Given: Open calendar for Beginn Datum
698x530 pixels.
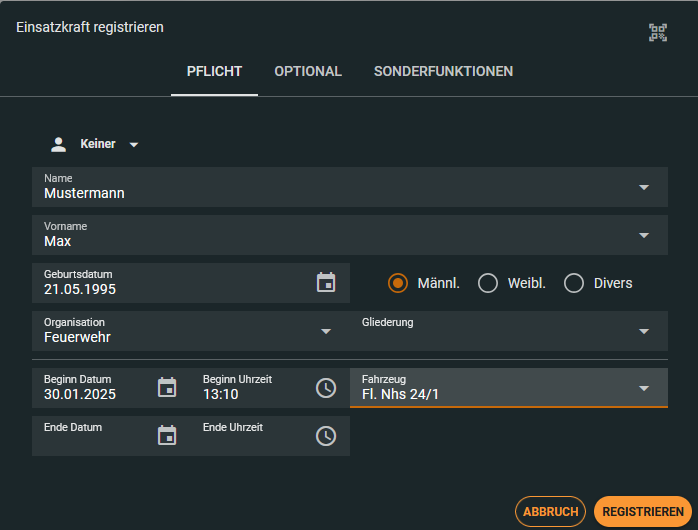Looking at the screenshot, I should pyautogui.click(x=167, y=388).
